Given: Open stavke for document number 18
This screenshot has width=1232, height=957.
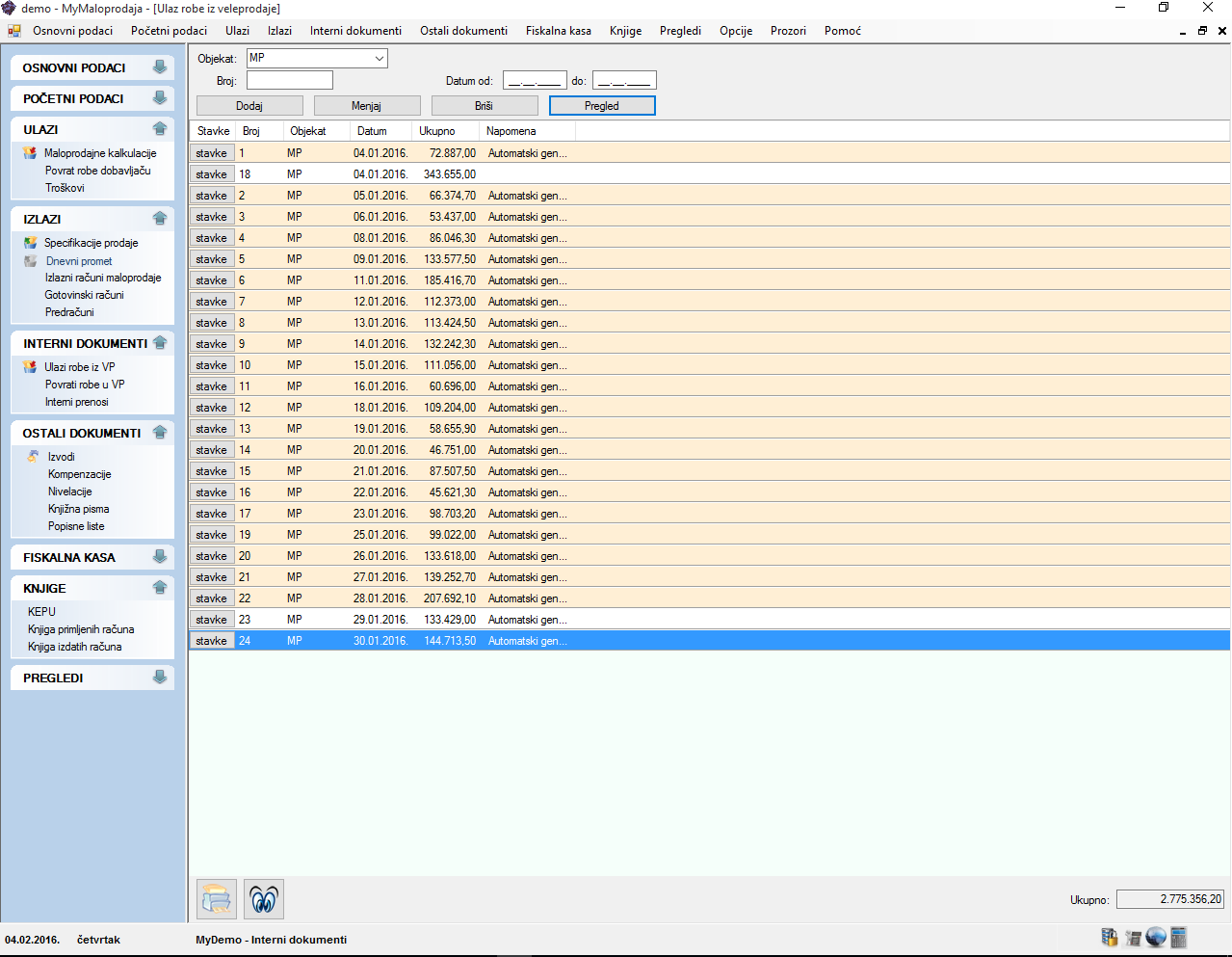Looking at the screenshot, I should point(212,174).
